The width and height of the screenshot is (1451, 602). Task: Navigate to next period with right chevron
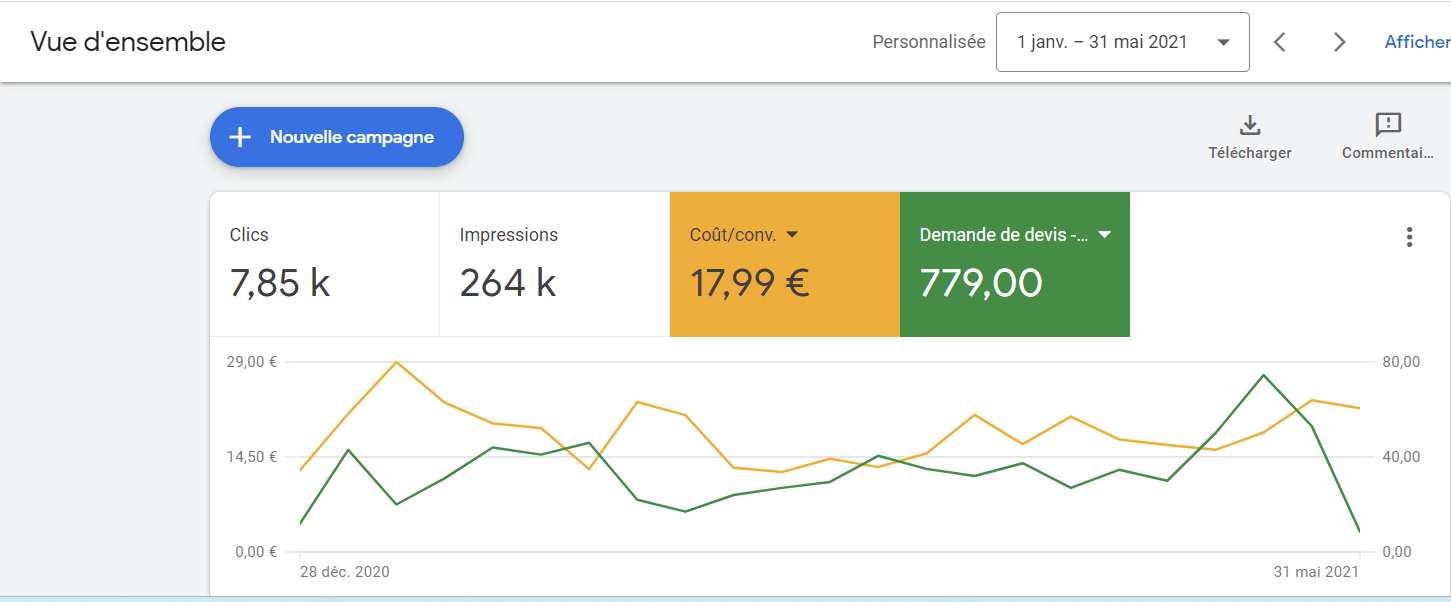point(1339,41)
